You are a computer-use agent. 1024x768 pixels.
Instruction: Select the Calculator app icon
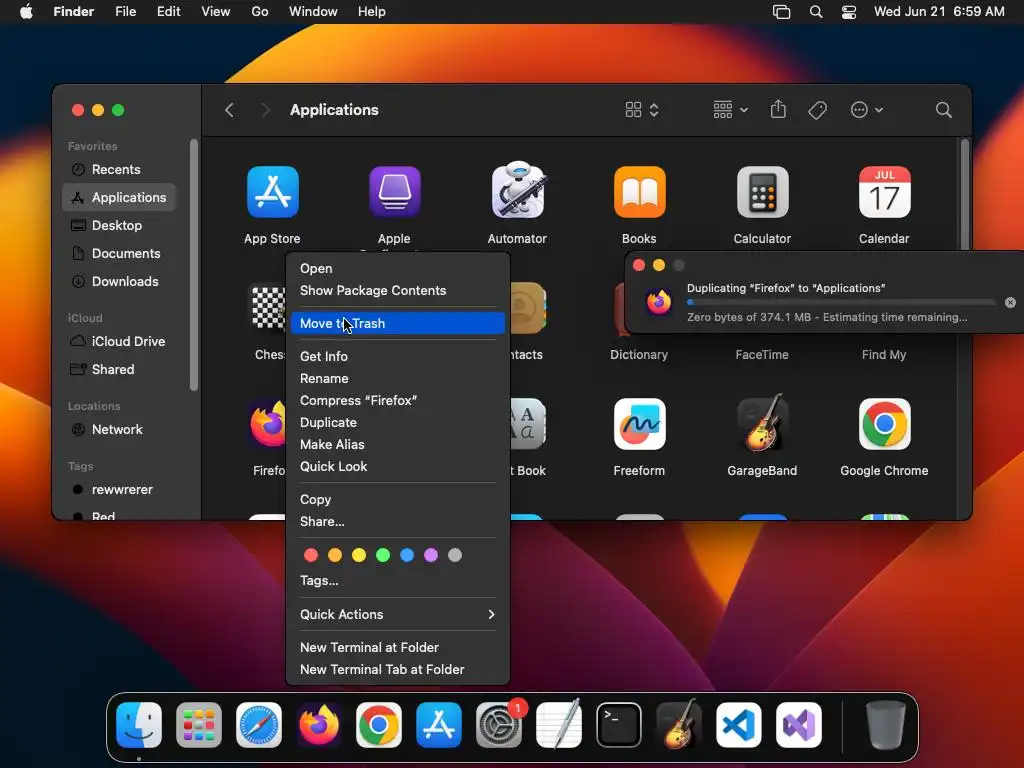[762, 192]
